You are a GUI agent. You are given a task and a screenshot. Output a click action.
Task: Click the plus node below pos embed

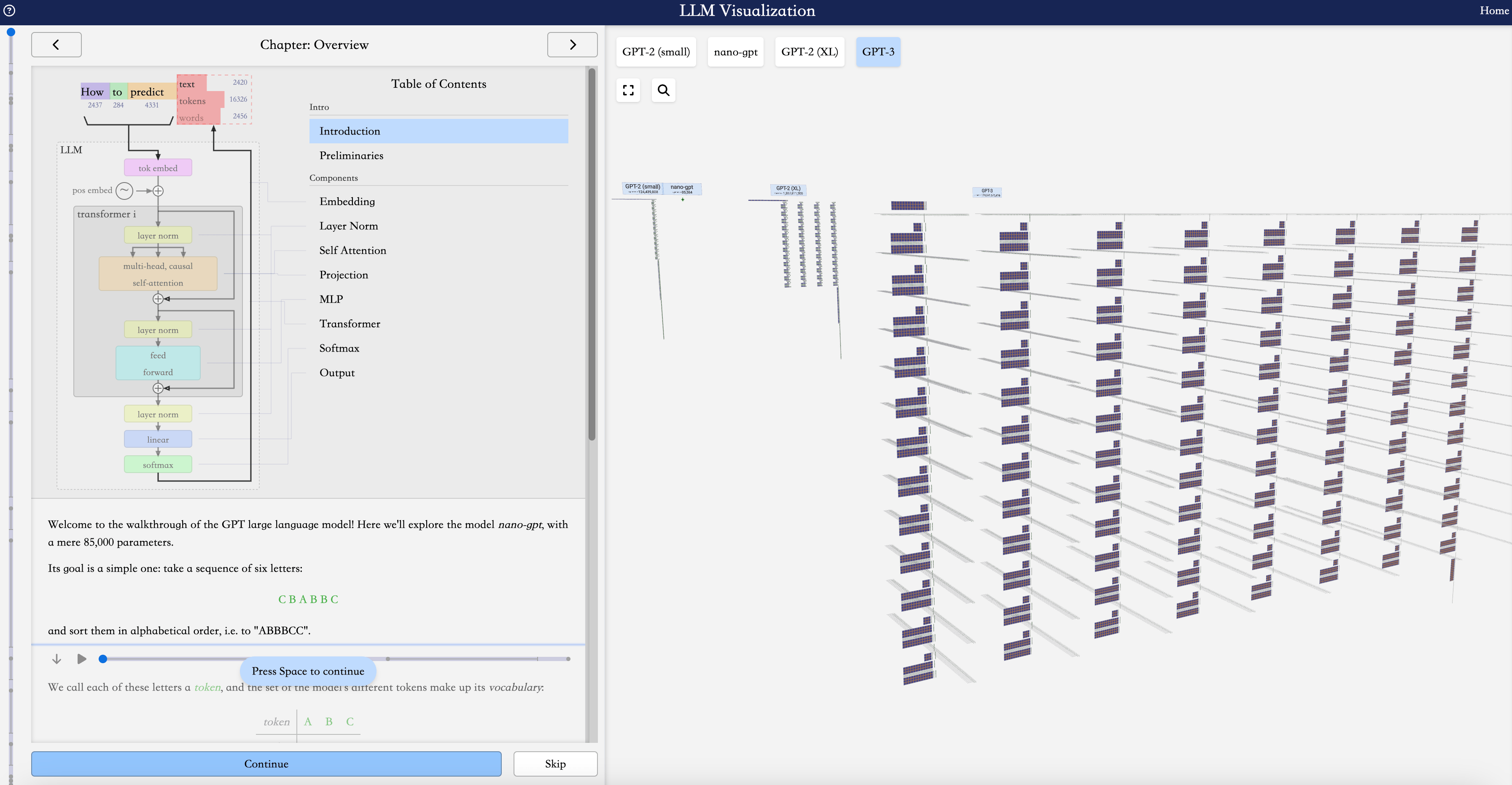158,191
